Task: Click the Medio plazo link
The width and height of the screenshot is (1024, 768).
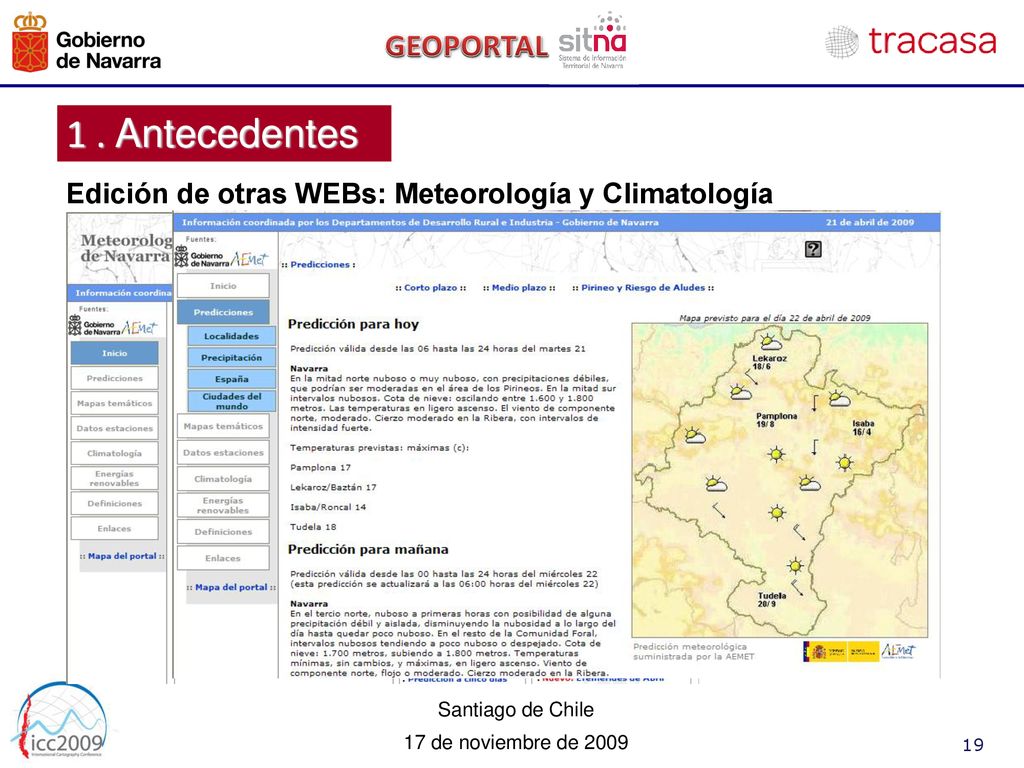Action: 519,287
